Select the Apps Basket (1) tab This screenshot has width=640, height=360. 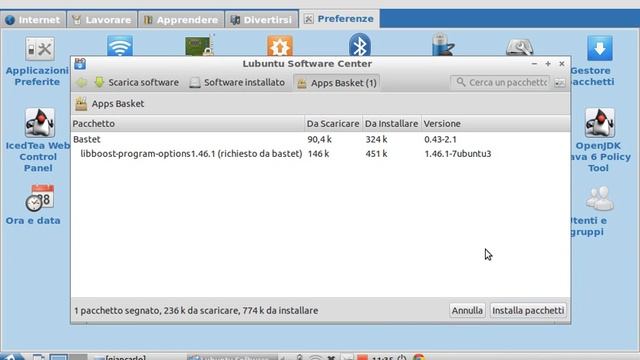tap(337, 83)
